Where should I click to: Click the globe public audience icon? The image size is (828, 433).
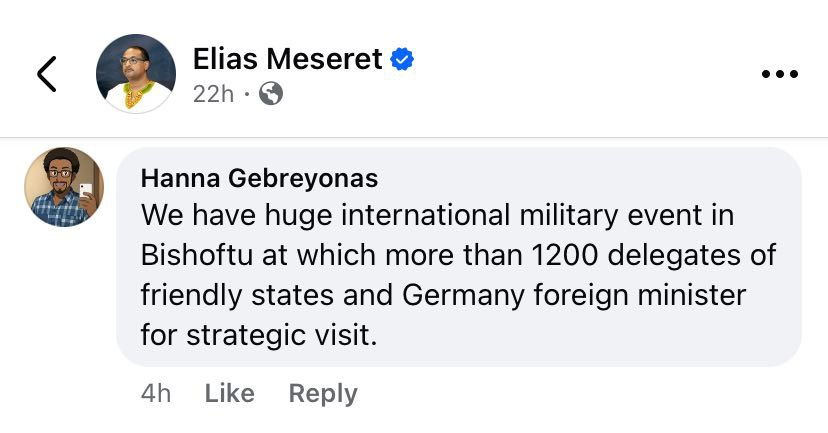click(x=271, y=94)
